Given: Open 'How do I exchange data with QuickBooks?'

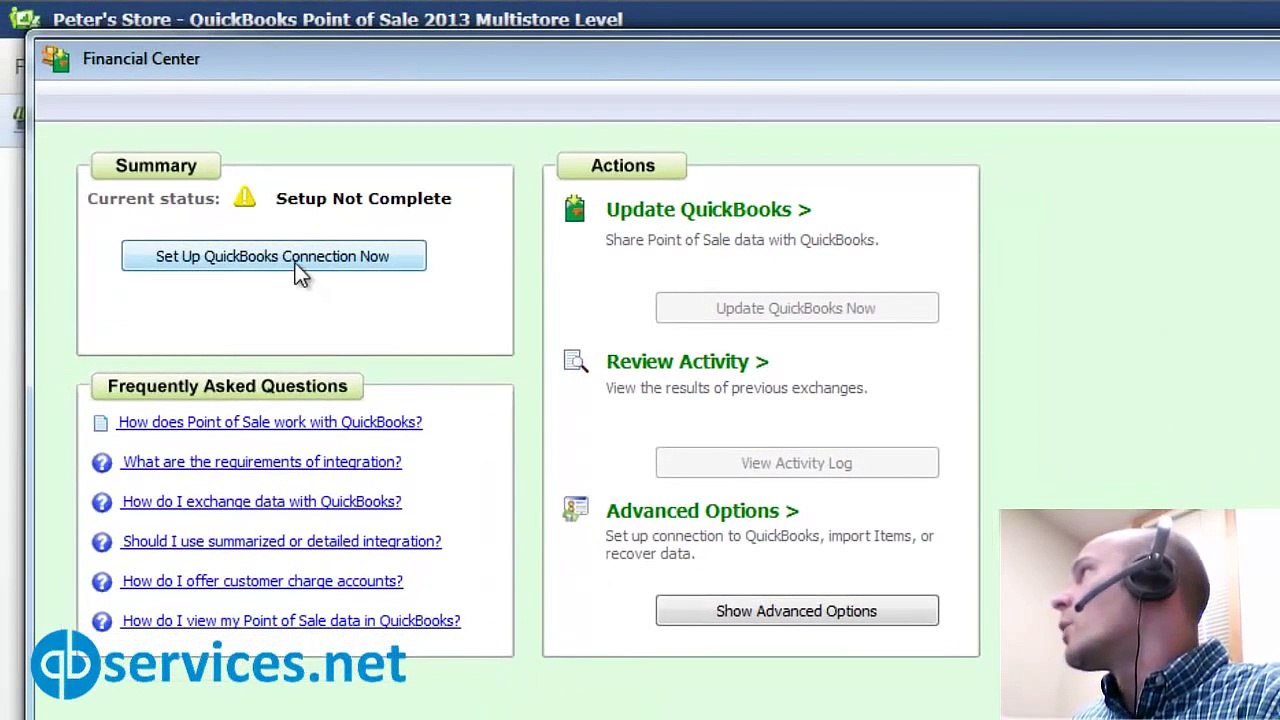Looking at the screenshot, I should coord(262,501).
